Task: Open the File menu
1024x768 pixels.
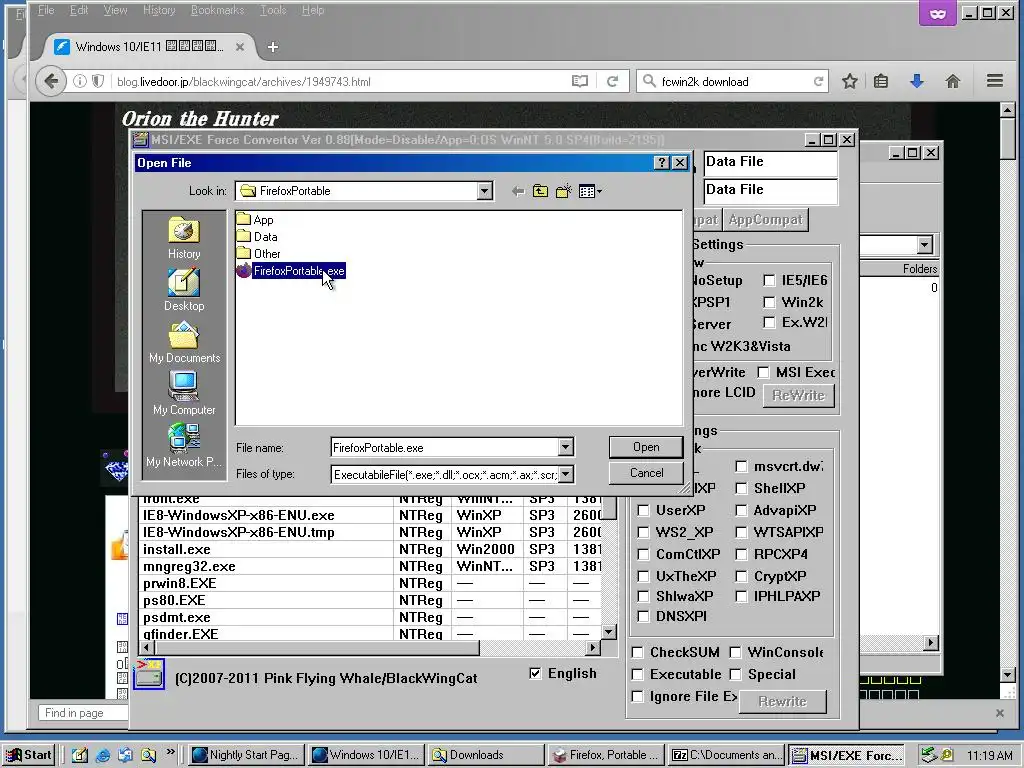Action: 46,10
